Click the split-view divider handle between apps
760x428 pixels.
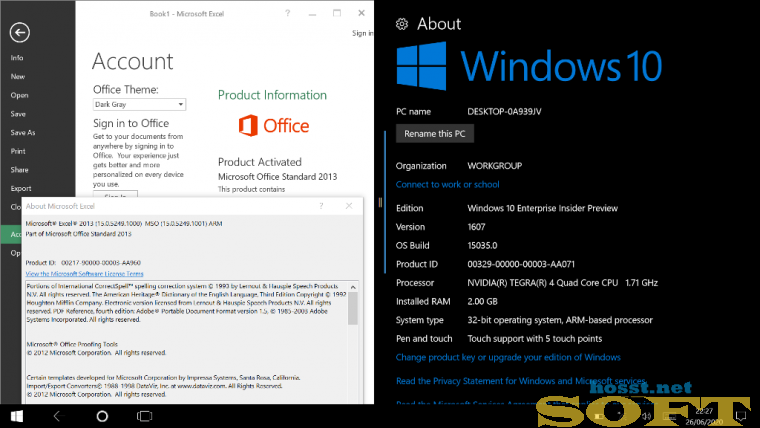pyautogui.click(x=380, y=203)
